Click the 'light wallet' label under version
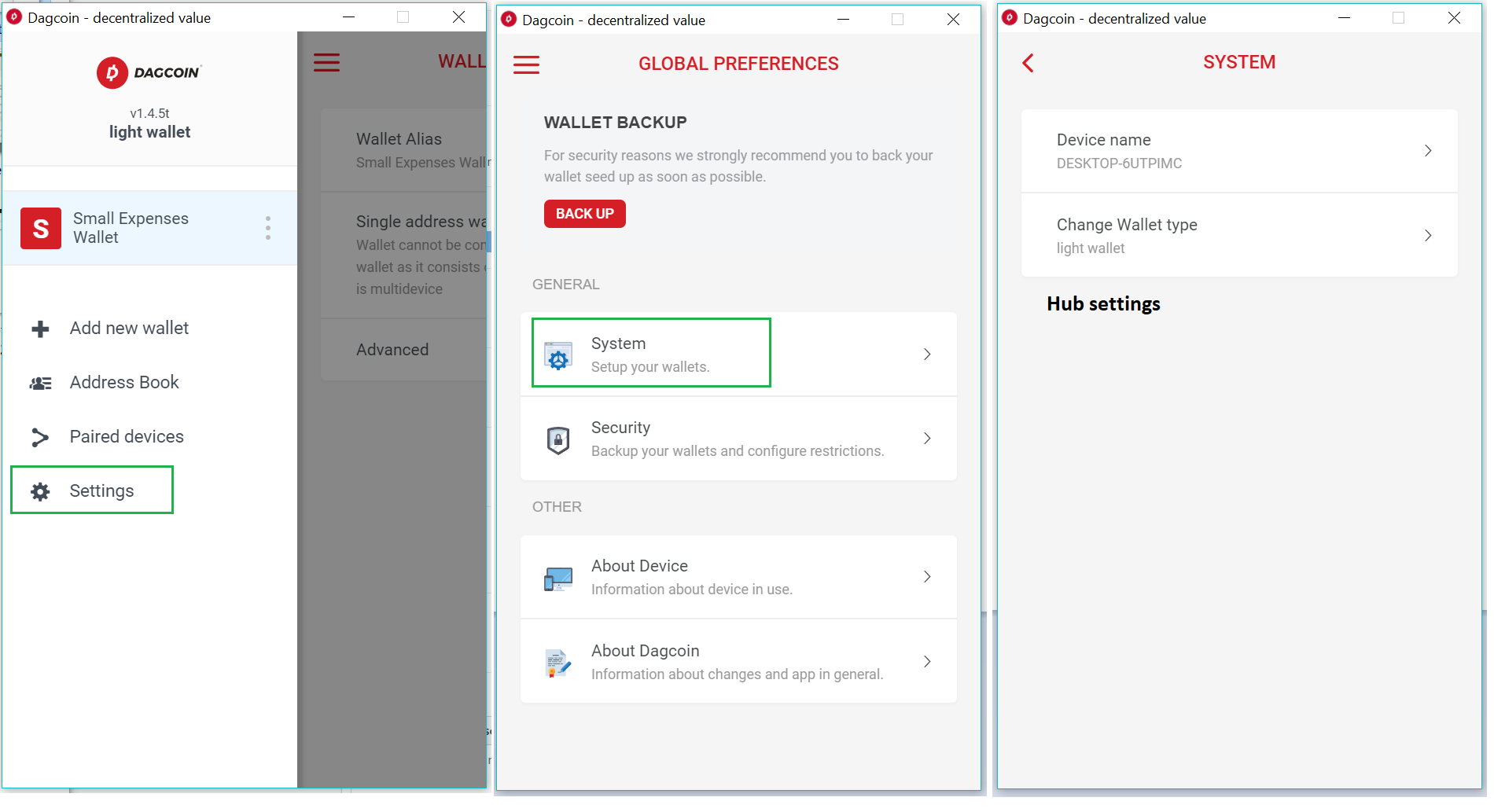Screen dimensions: 1494x812 149,132
